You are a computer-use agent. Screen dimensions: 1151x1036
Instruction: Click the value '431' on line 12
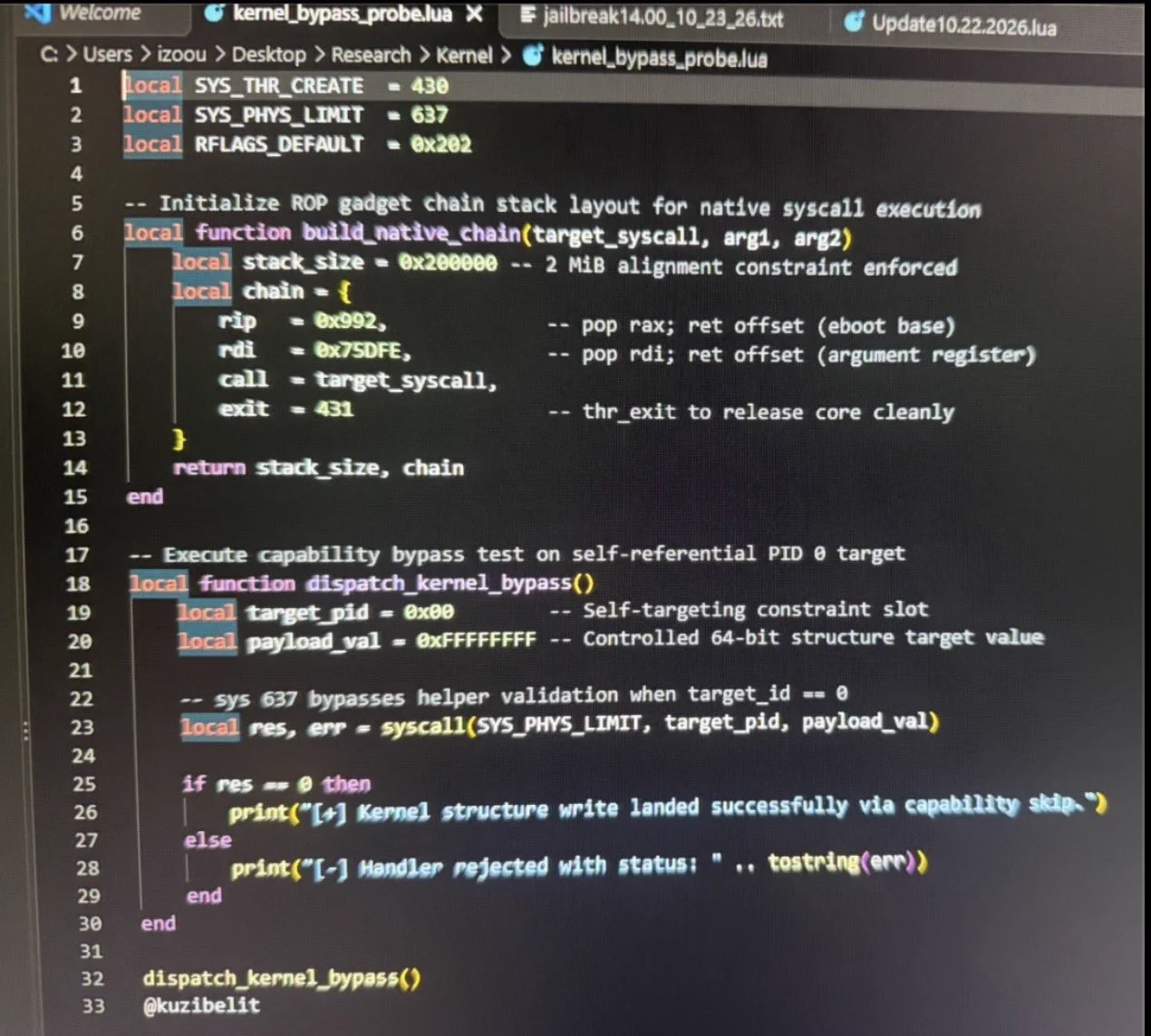pyautogui.click(x=334, y=409)
